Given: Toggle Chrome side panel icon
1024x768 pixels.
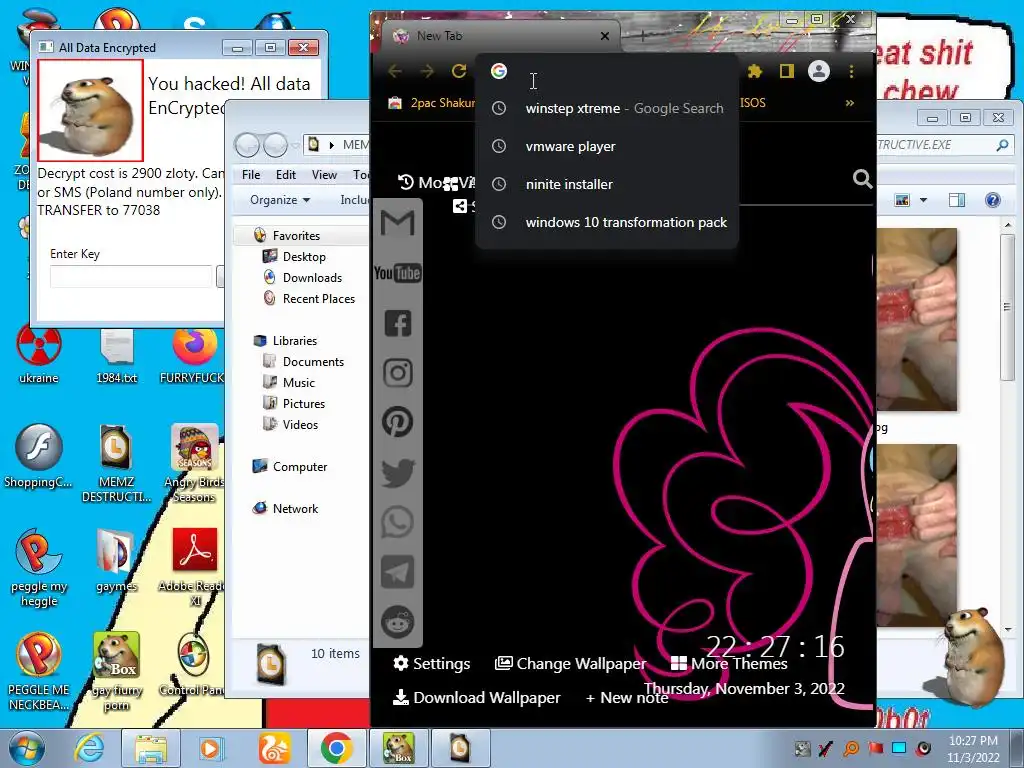Looking at the screenshot, I should tap(787, 71).
